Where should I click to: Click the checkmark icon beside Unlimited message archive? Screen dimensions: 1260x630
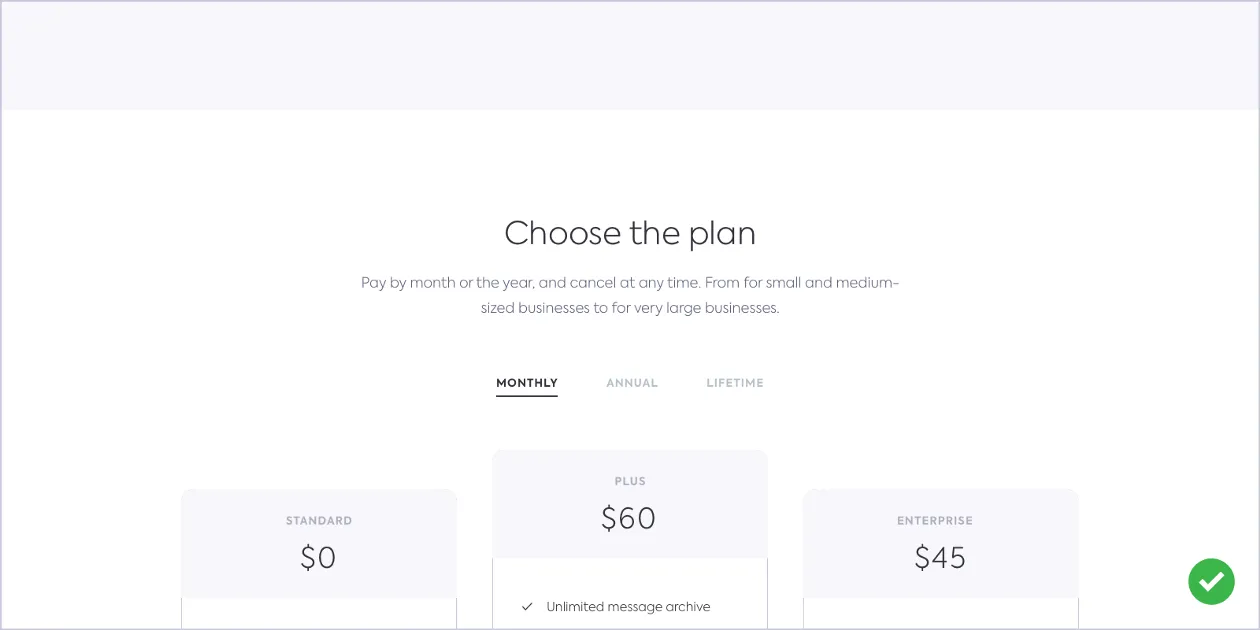pyautogui.click(x=527, y=607)
